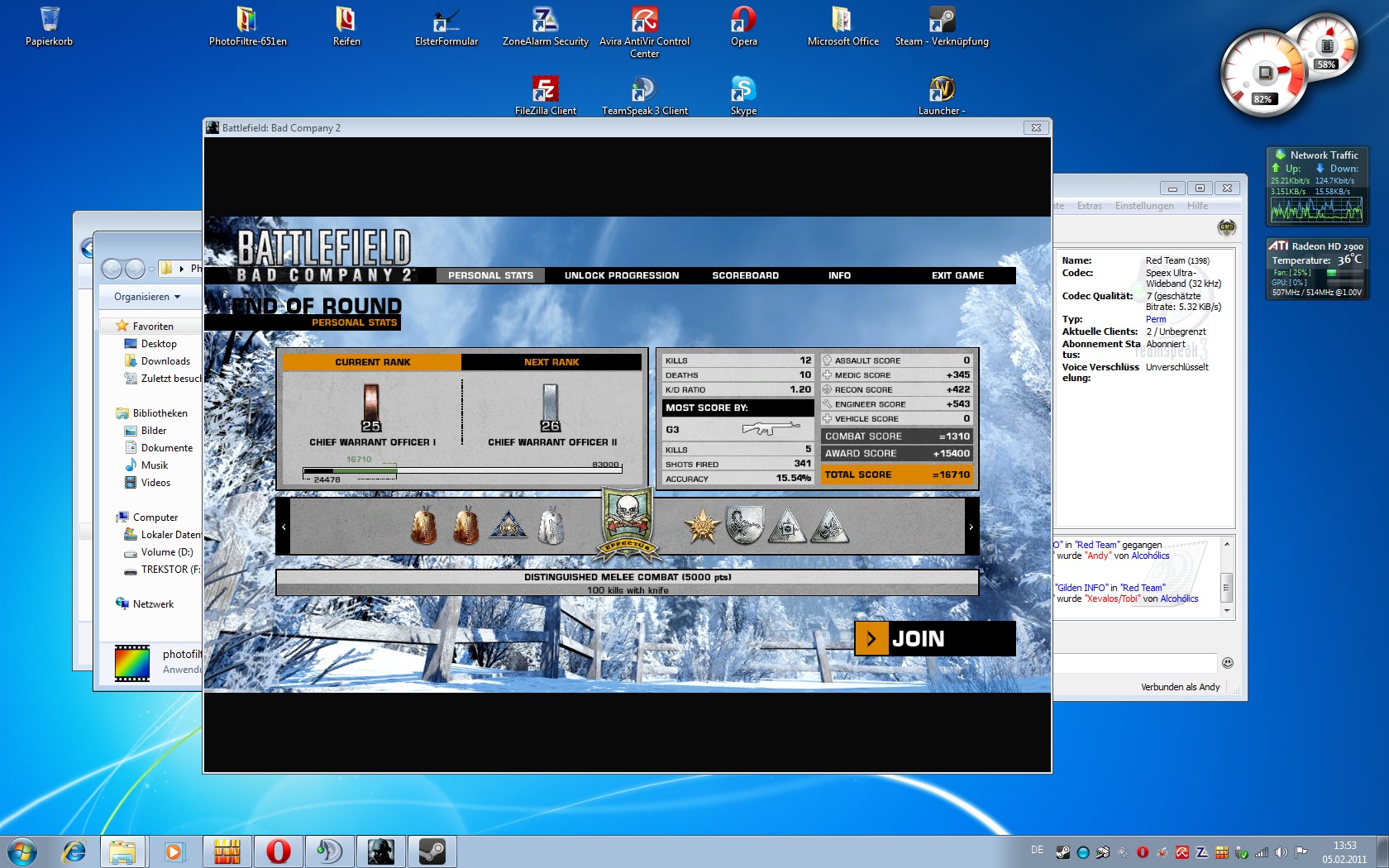Click the Explorer forward navigation button
The height and width of the screenshot is (868, 1389).
pos(134,268)
